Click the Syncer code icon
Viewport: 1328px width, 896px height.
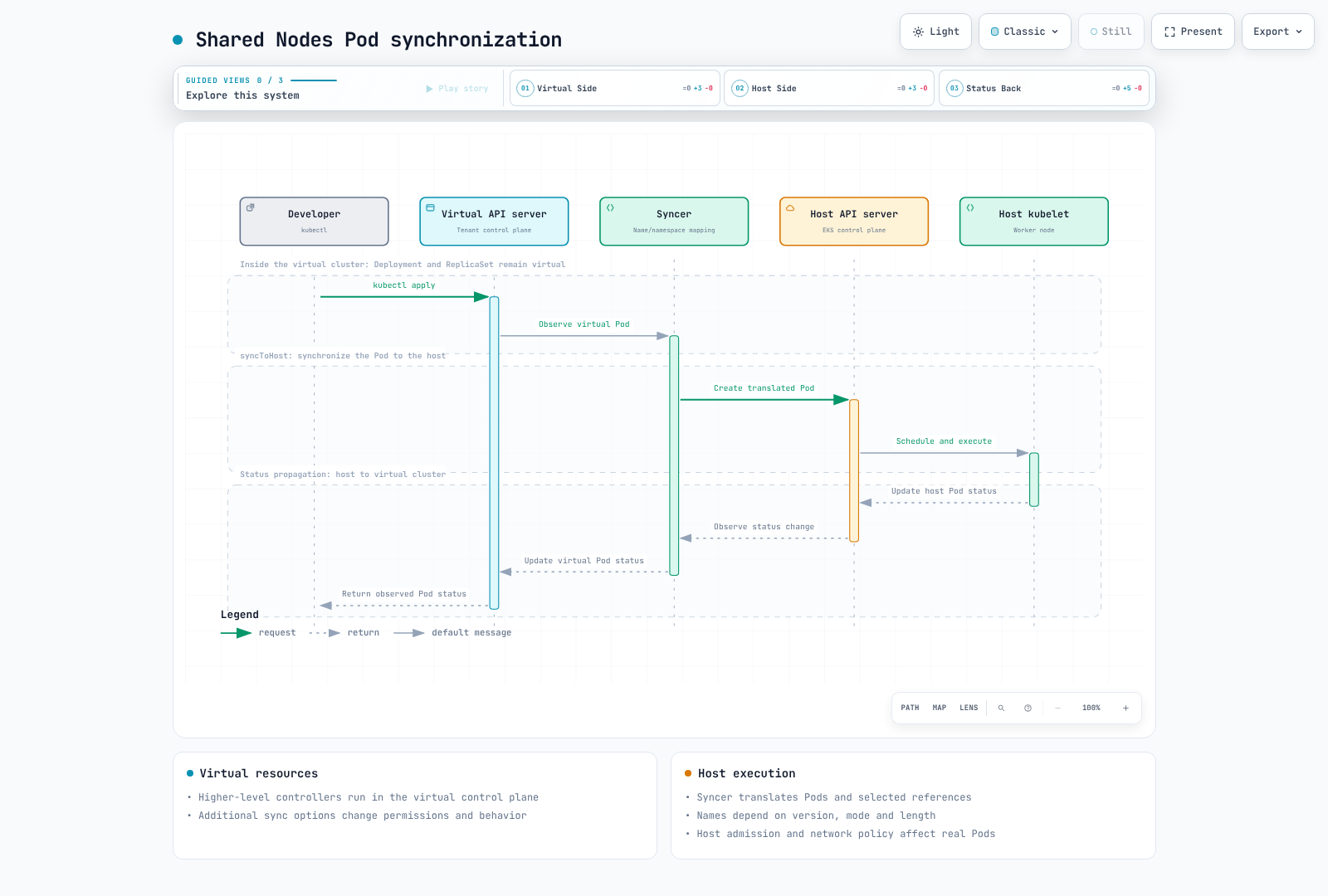(610, 208)
